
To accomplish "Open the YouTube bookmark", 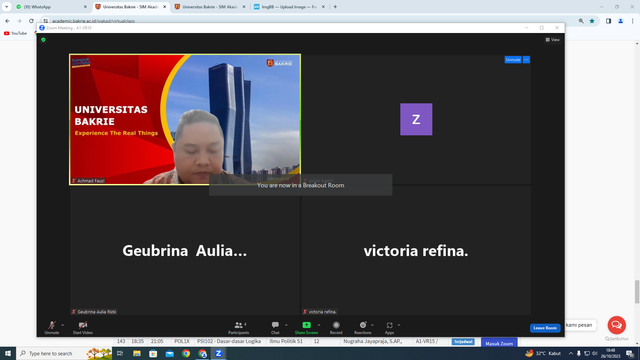I will [x=16, y=33].
